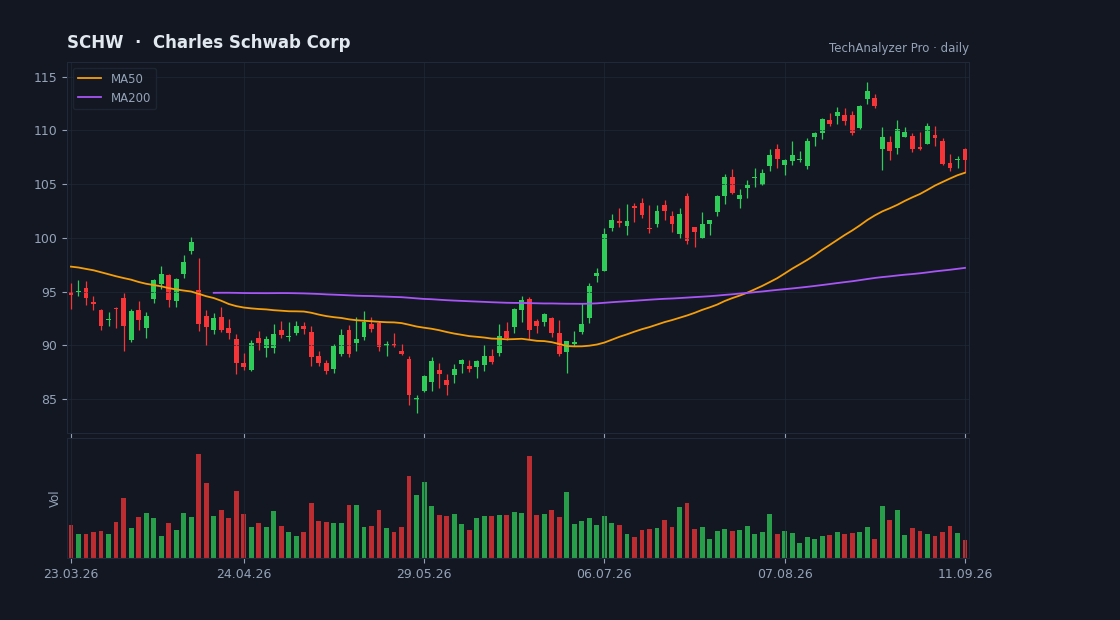Screen dimensions: 1120x620
Task: Click the 90 price axis label
Action: coord(49,346)
